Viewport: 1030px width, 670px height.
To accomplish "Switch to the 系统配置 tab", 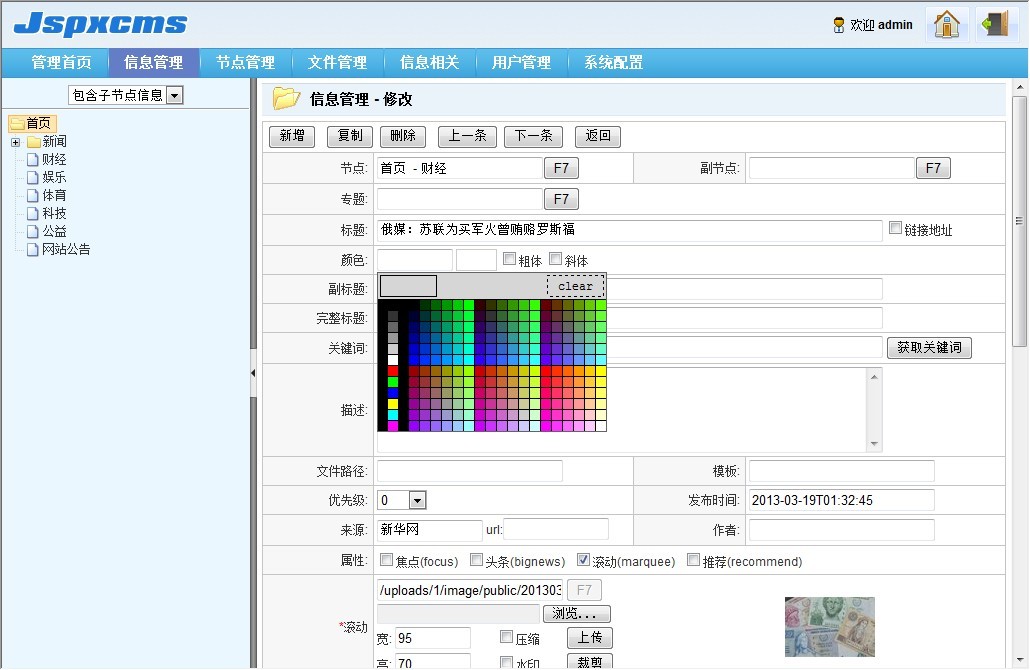I will pyautogui.click(x=614, y=62).
